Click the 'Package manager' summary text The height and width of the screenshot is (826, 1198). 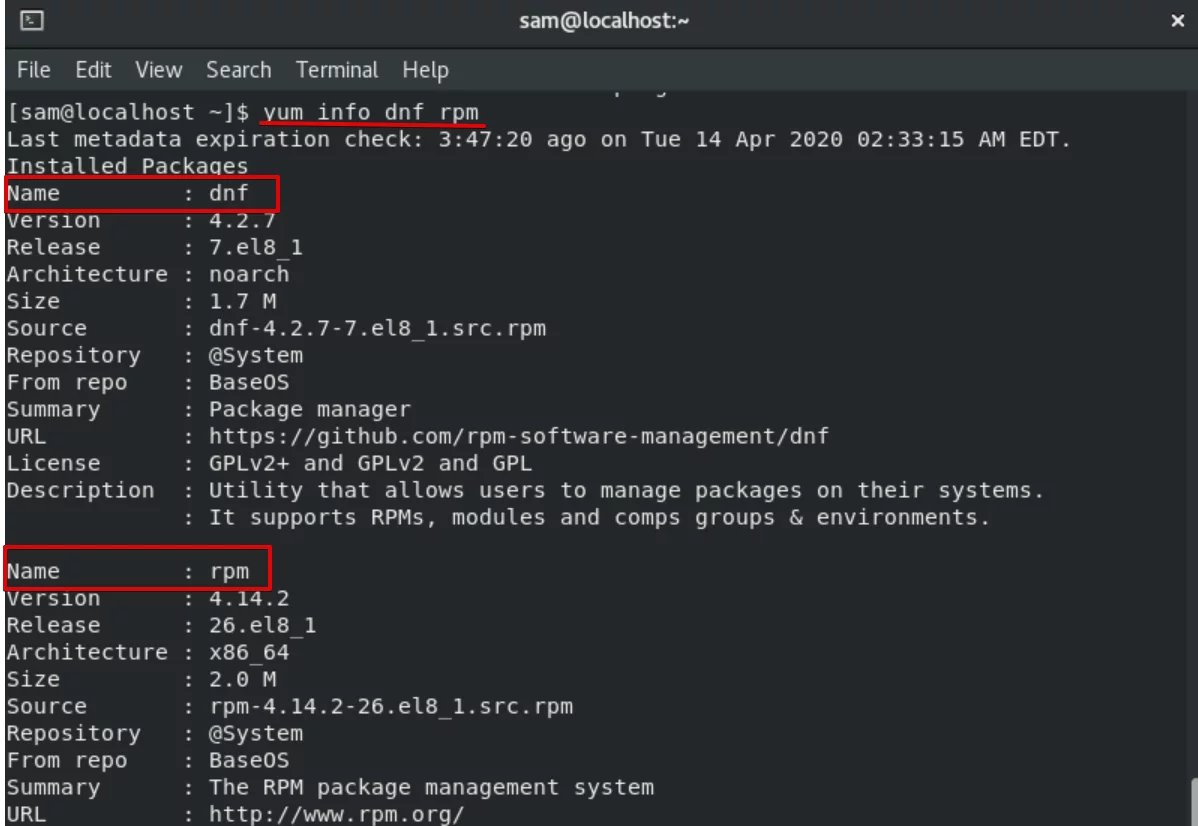coord(310,410)
